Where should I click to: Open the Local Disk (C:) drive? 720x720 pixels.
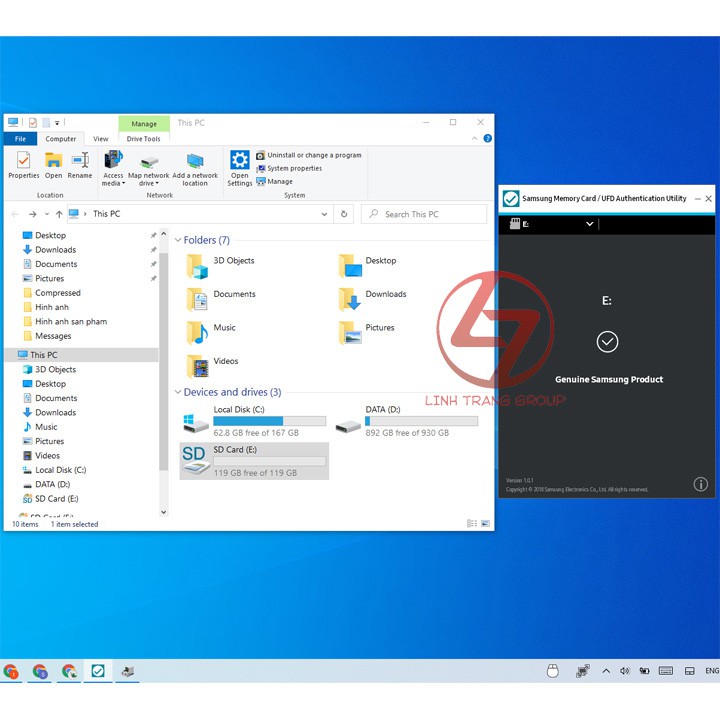[x=254, y=421]
